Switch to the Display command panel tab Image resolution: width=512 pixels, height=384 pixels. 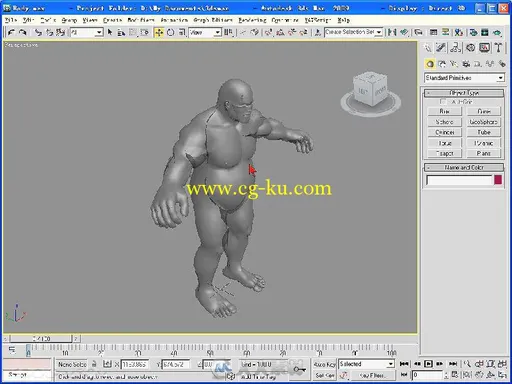tap(484, 48)
